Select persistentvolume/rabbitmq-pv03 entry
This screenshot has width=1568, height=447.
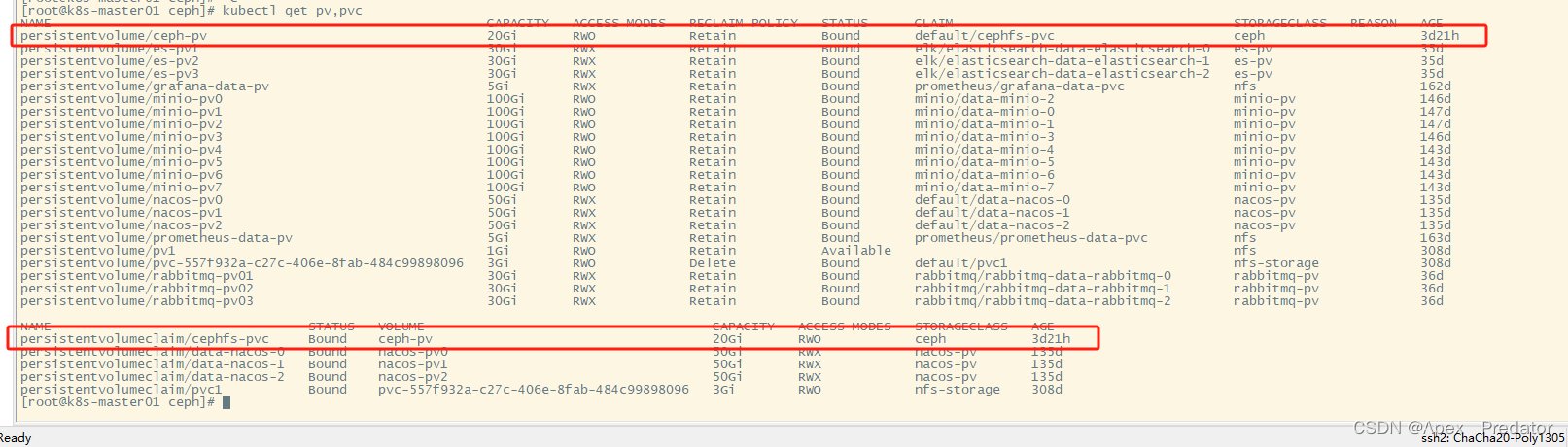coord(137,301)
